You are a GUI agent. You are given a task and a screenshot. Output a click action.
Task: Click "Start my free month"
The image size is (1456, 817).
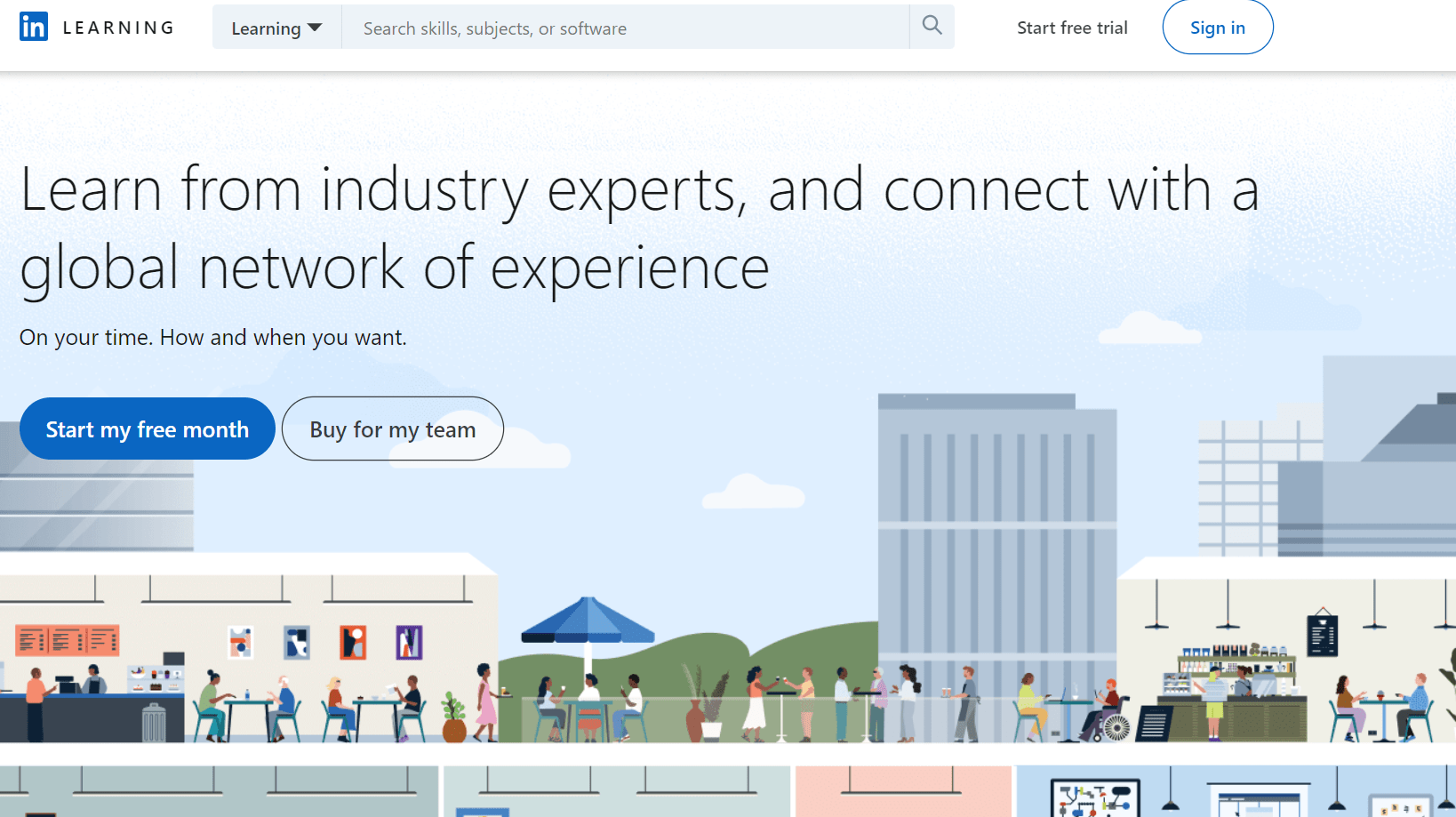click(x=147, y=429)
